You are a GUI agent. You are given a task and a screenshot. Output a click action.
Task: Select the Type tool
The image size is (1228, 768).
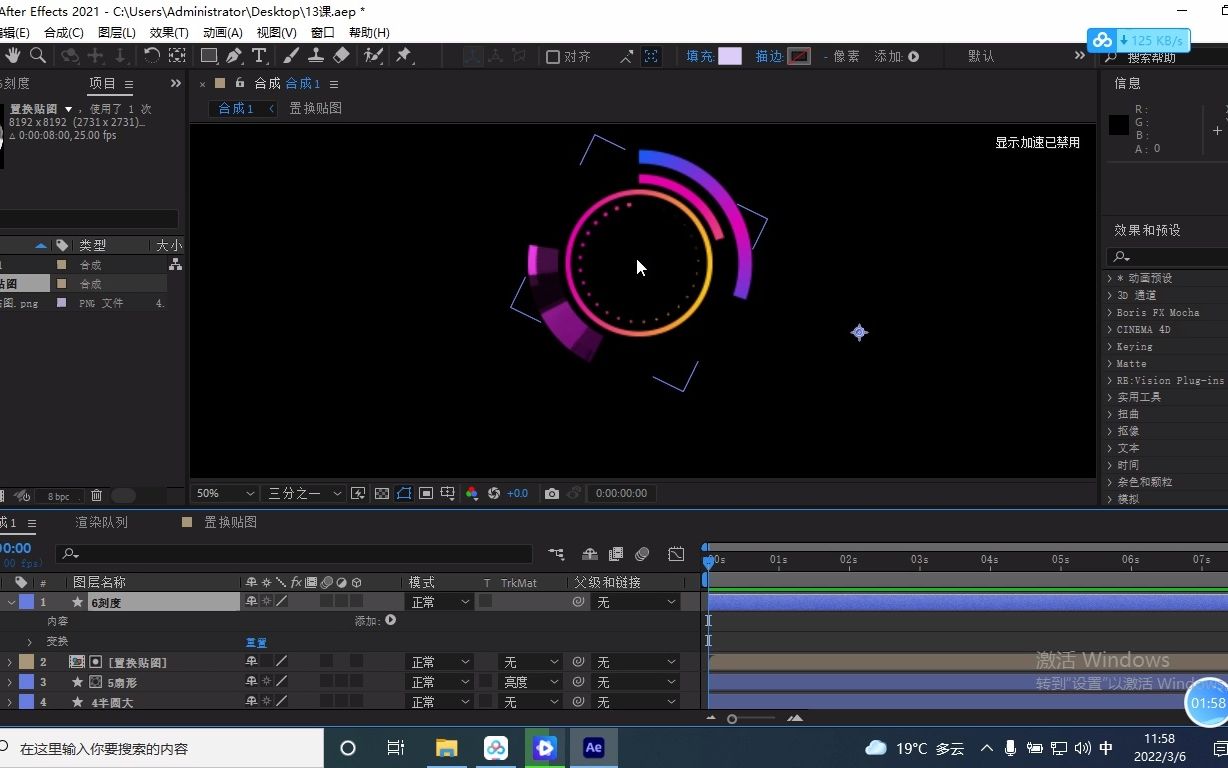[x=258, y=56]
